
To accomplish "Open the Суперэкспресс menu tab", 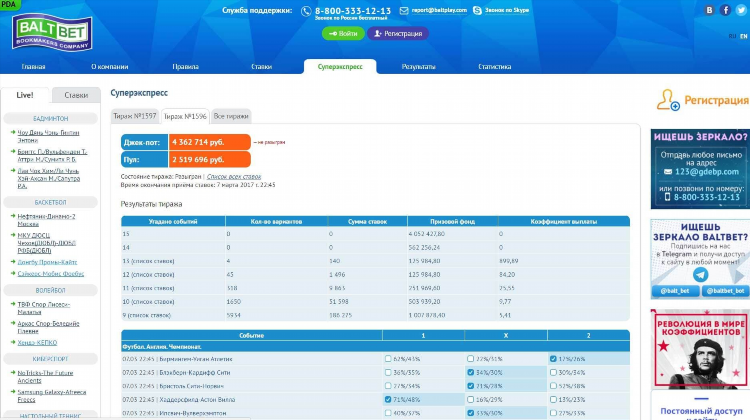I will pos(340,66).
